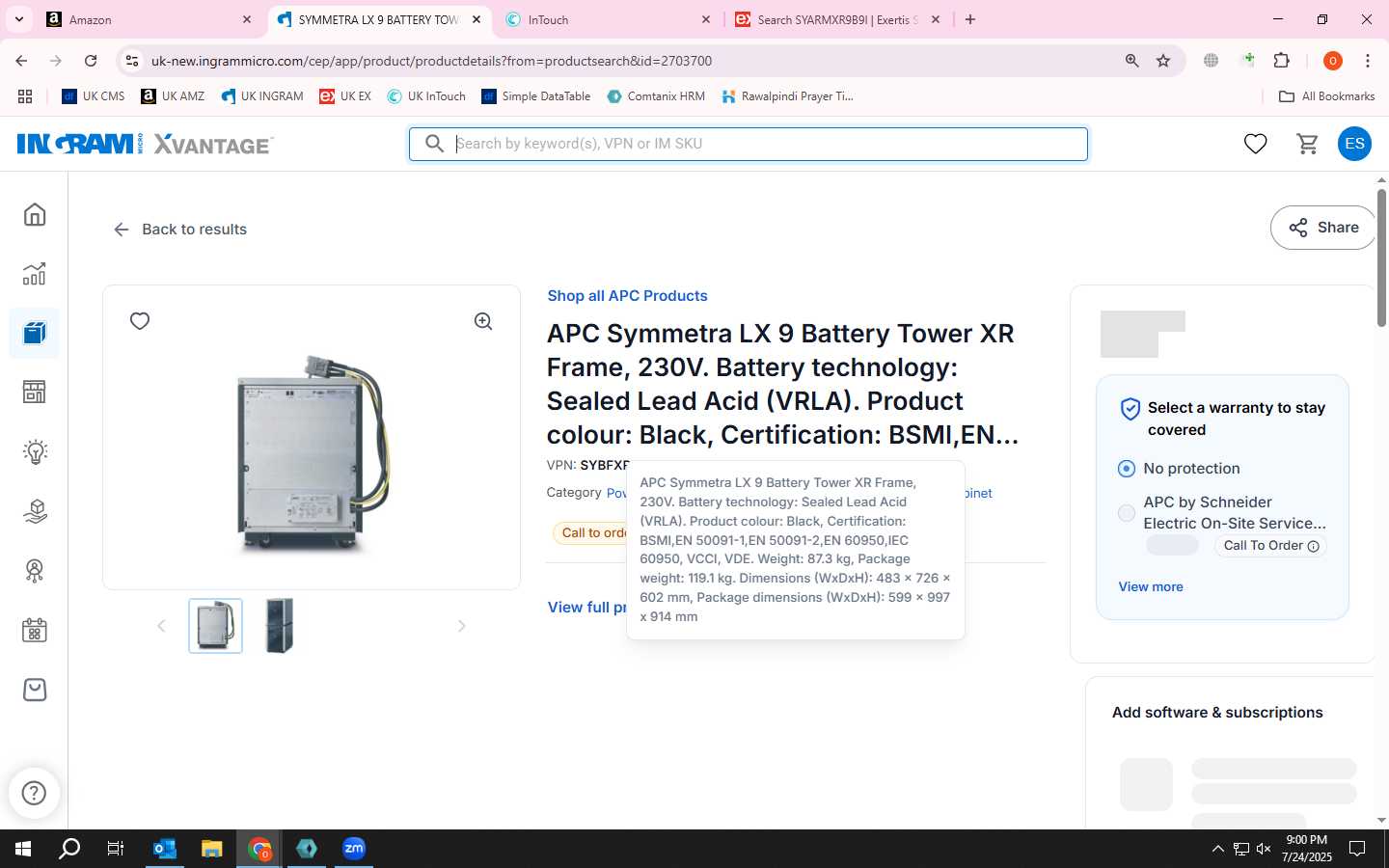The image size is (1389, 868).
Task: Zoom the product image with magnifier icon
Action: pyautogui.click(x=483, y=321)
